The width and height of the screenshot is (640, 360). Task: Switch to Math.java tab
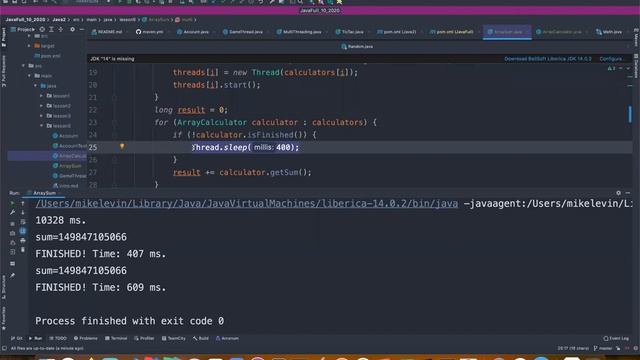click(x=609, y=32)
